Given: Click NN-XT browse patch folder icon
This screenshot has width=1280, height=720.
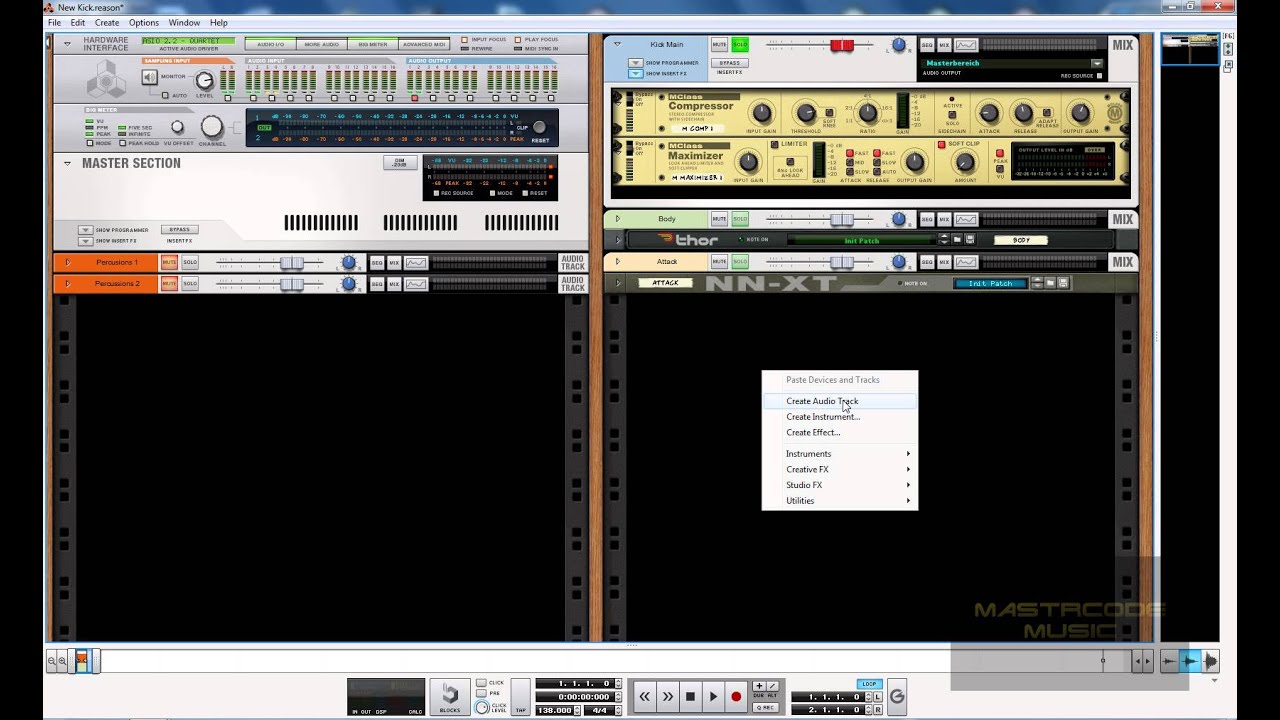Looking at the screenshot, I should point(1050,283).
